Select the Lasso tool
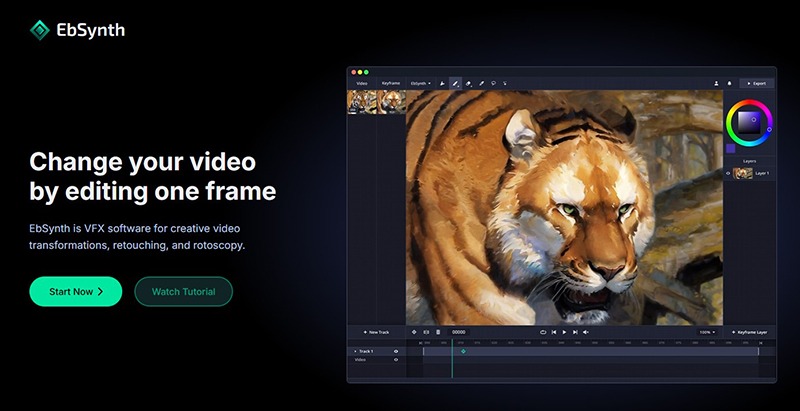800x411 pixels. pyautogui.click(x=493, y=83)
